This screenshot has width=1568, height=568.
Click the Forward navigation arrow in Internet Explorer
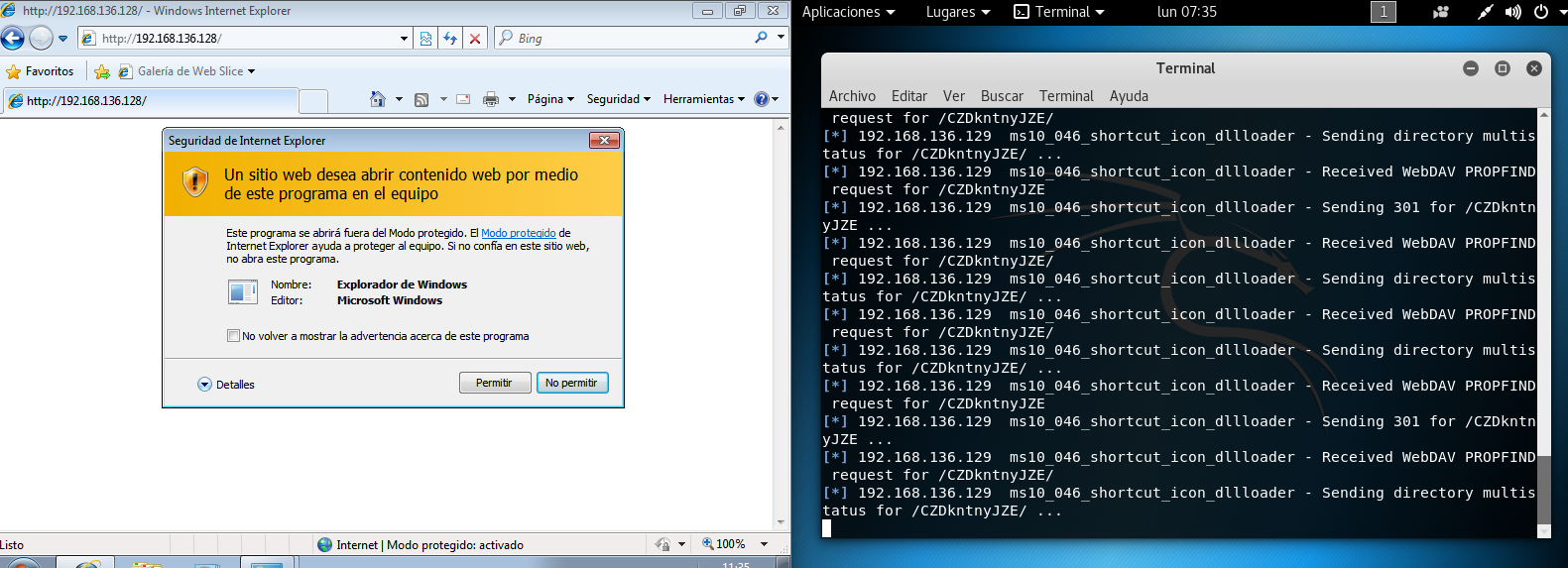pyautogui.click(x=41, y=39)
